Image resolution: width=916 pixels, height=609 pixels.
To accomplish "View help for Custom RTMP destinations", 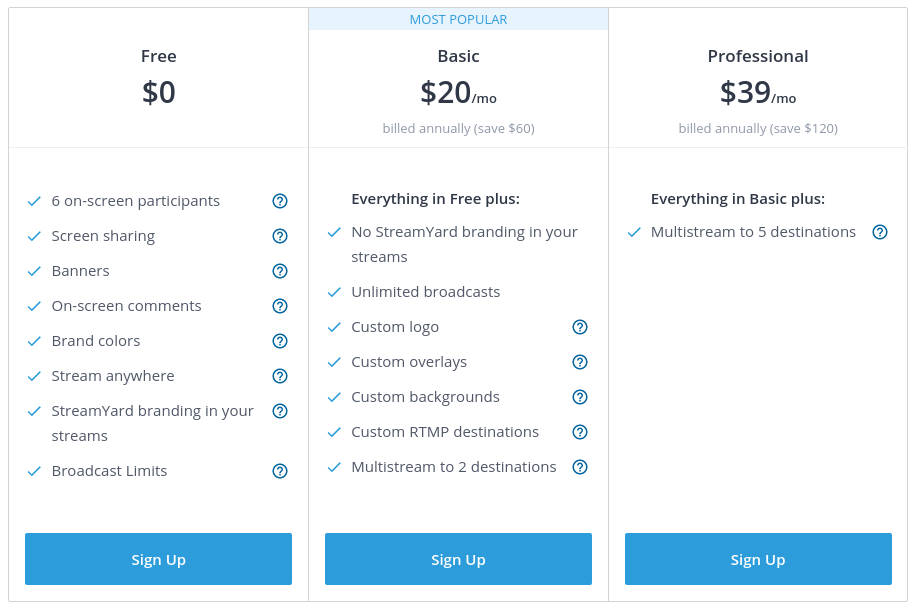I will click(x=580, y=432).
